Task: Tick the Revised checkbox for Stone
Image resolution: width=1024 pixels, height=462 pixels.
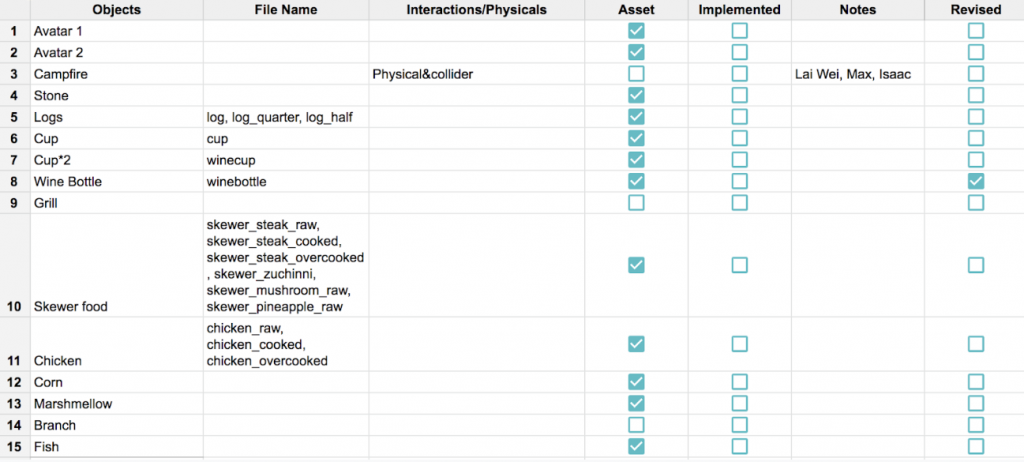Action: coord(976,95)
